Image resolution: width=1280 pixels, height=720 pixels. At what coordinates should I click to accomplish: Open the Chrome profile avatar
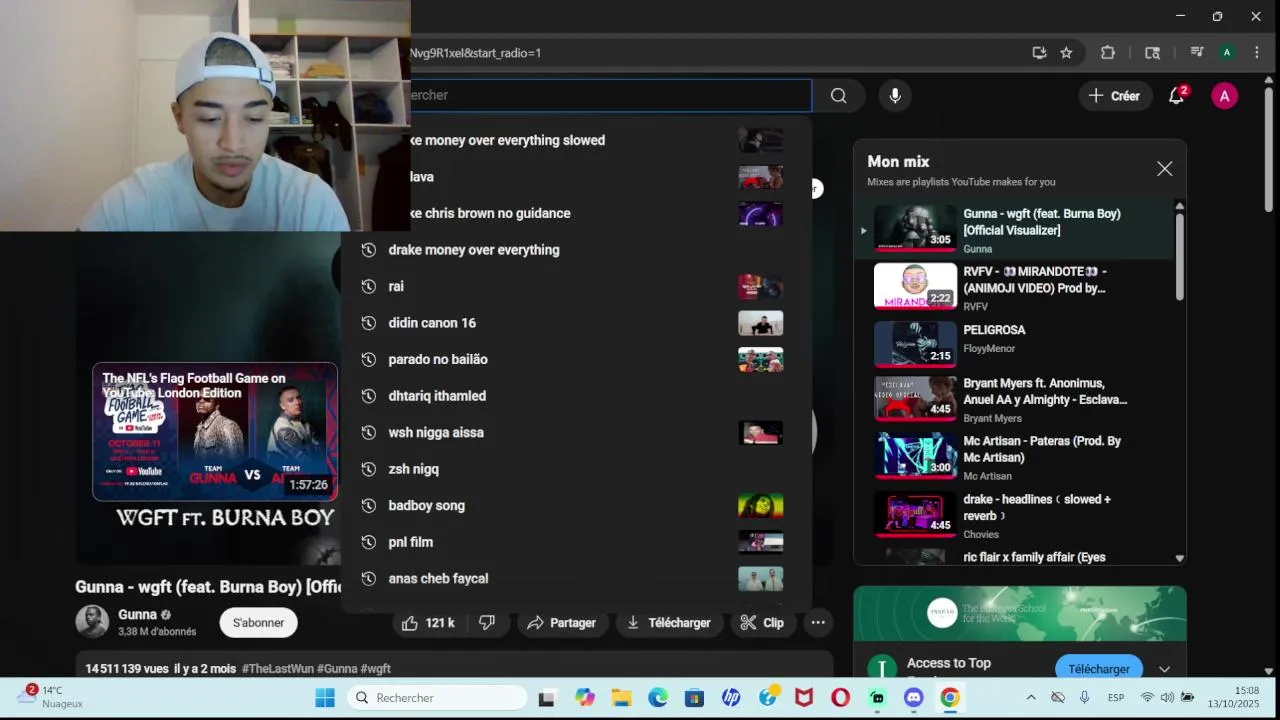tap(1227, 53)
